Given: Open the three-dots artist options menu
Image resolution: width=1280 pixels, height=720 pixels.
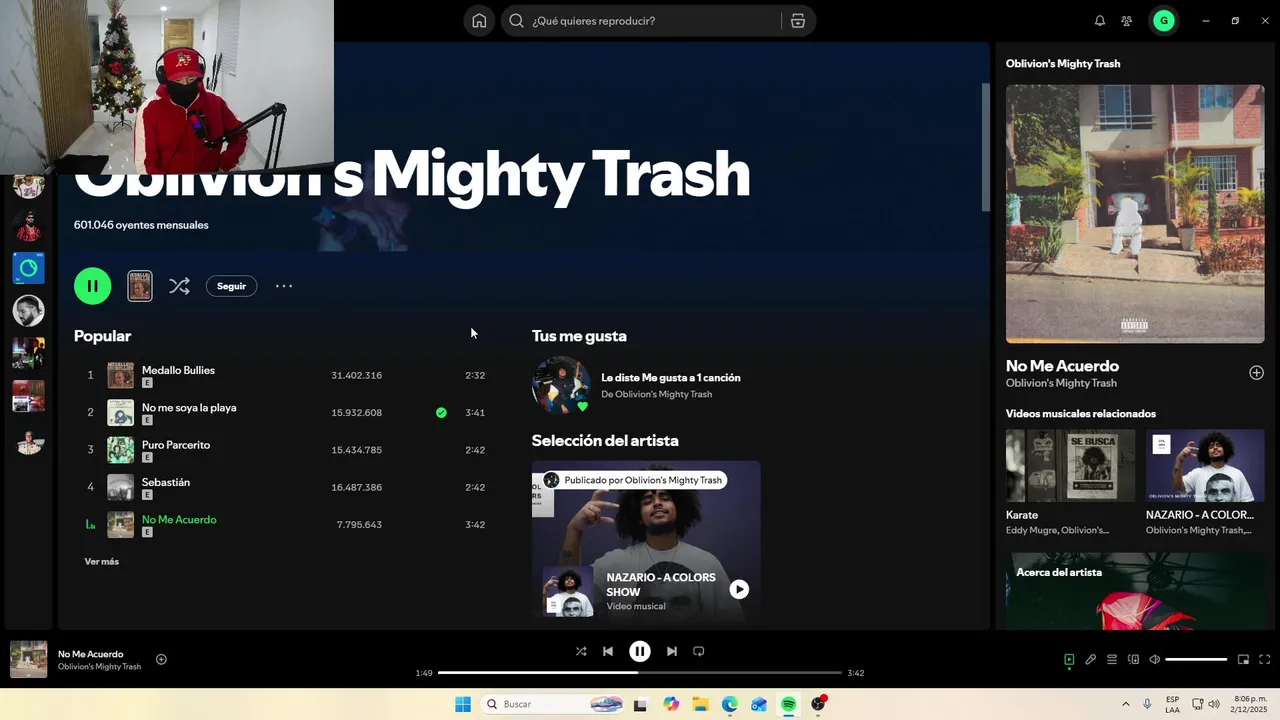Looking at the screenshot, I should pyautogui.click(x=284, y=286).
